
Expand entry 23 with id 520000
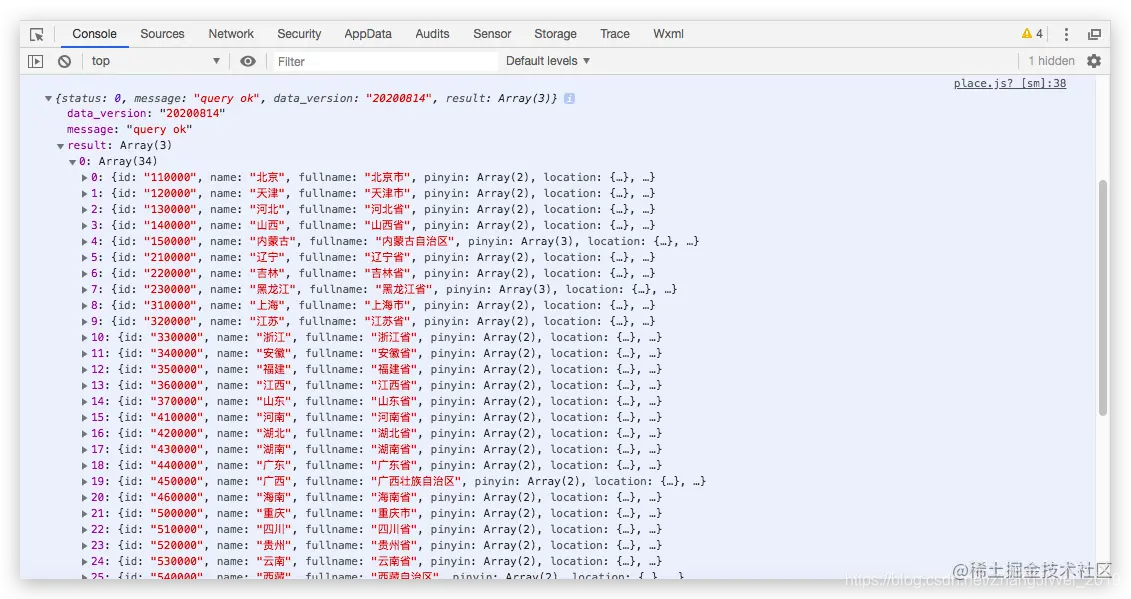[x=84, y=546]
